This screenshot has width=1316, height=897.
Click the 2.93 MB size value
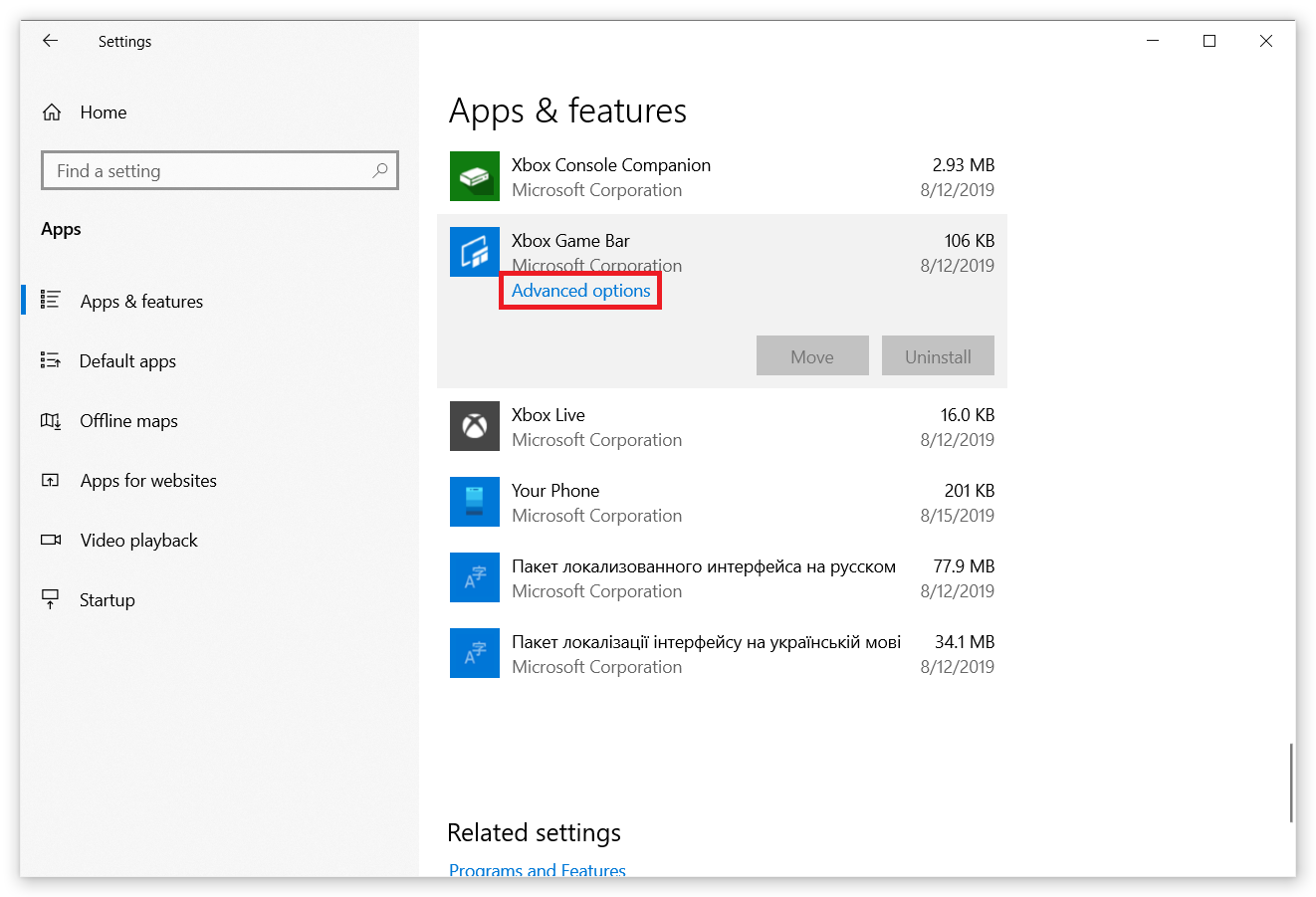point(963,165)
